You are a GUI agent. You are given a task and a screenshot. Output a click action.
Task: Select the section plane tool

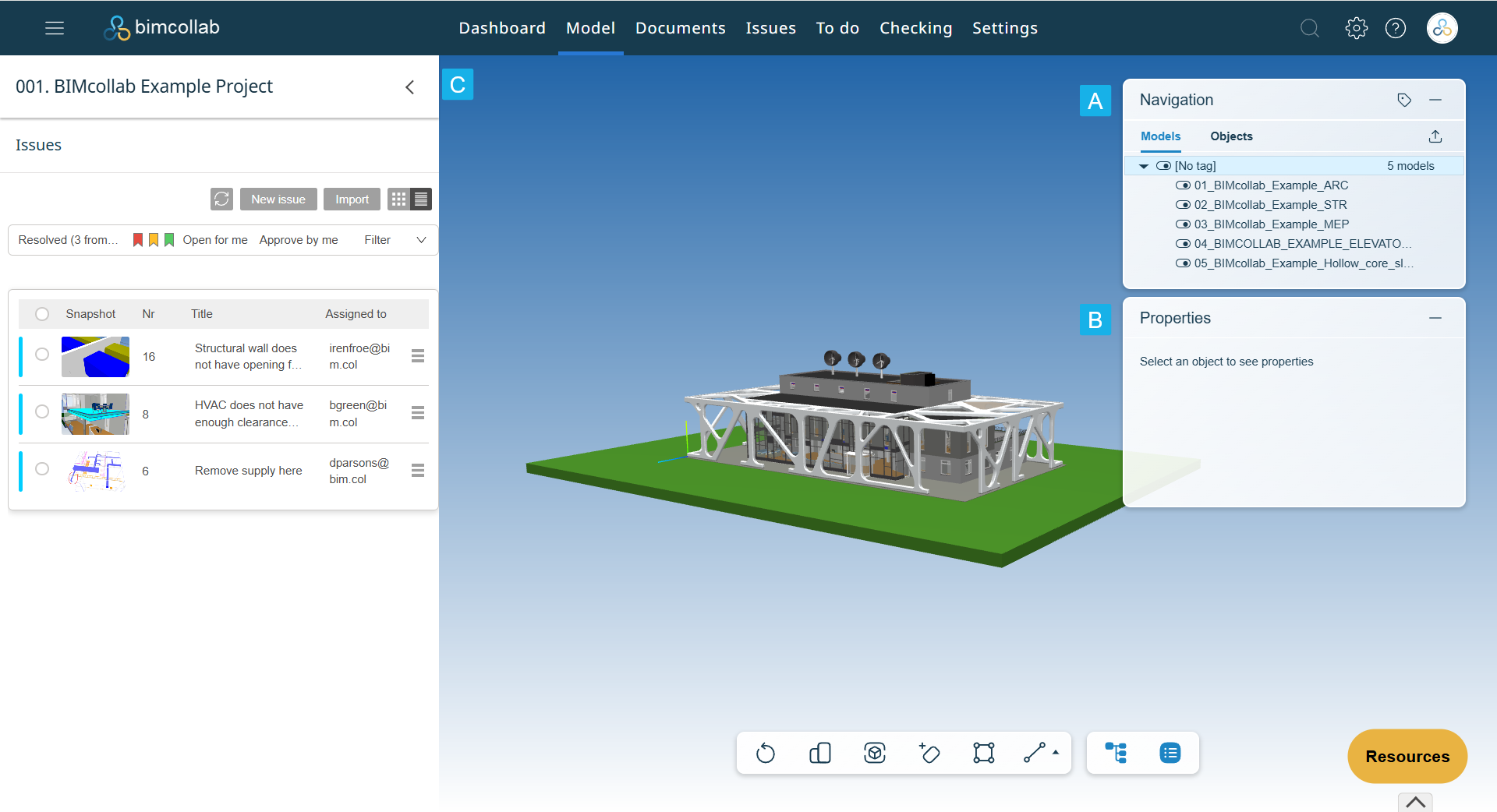click(820, 753)
